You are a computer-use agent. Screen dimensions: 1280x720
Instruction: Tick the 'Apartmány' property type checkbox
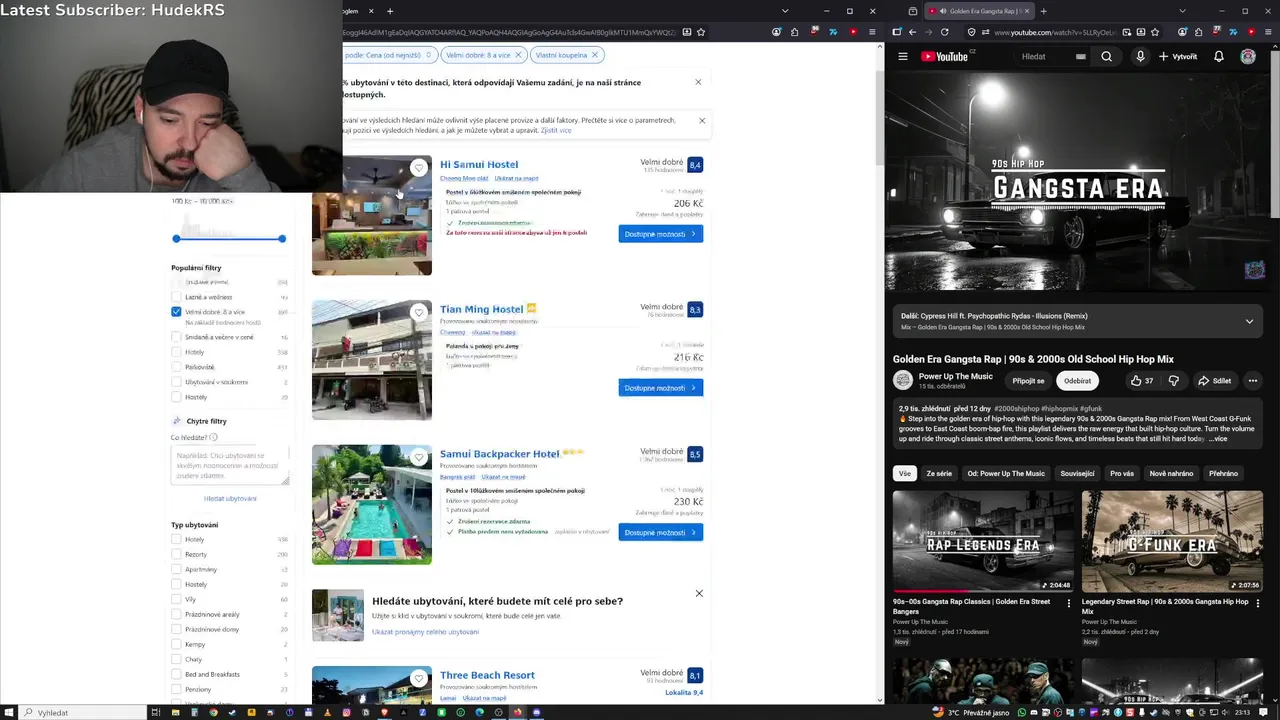(x=176, y=569)
